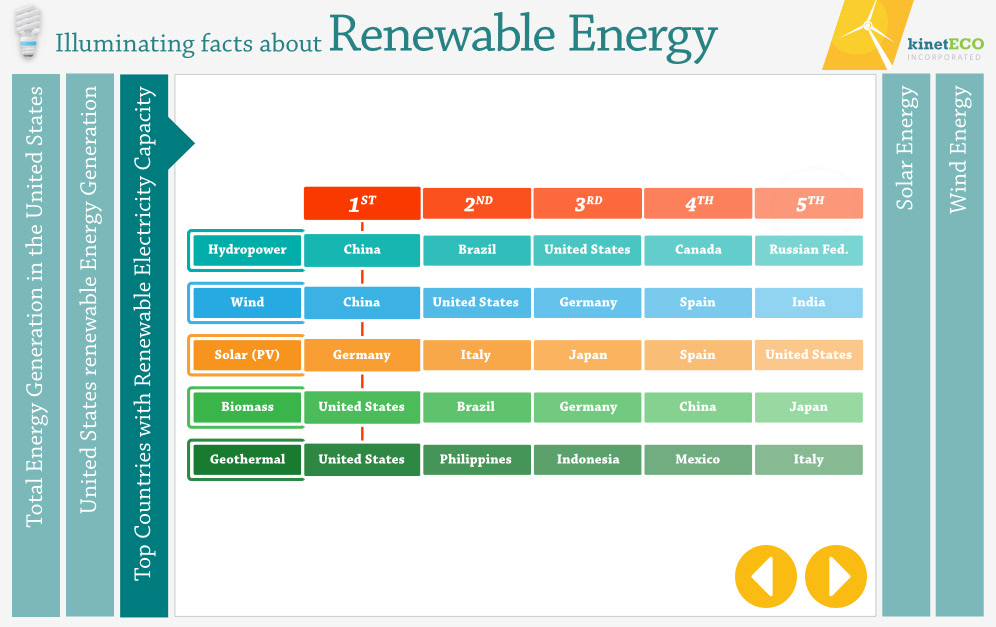Click Japan in the Biomass row
Image resolution: width=996 pixels, height=627 pixels.
coord(809,407)
